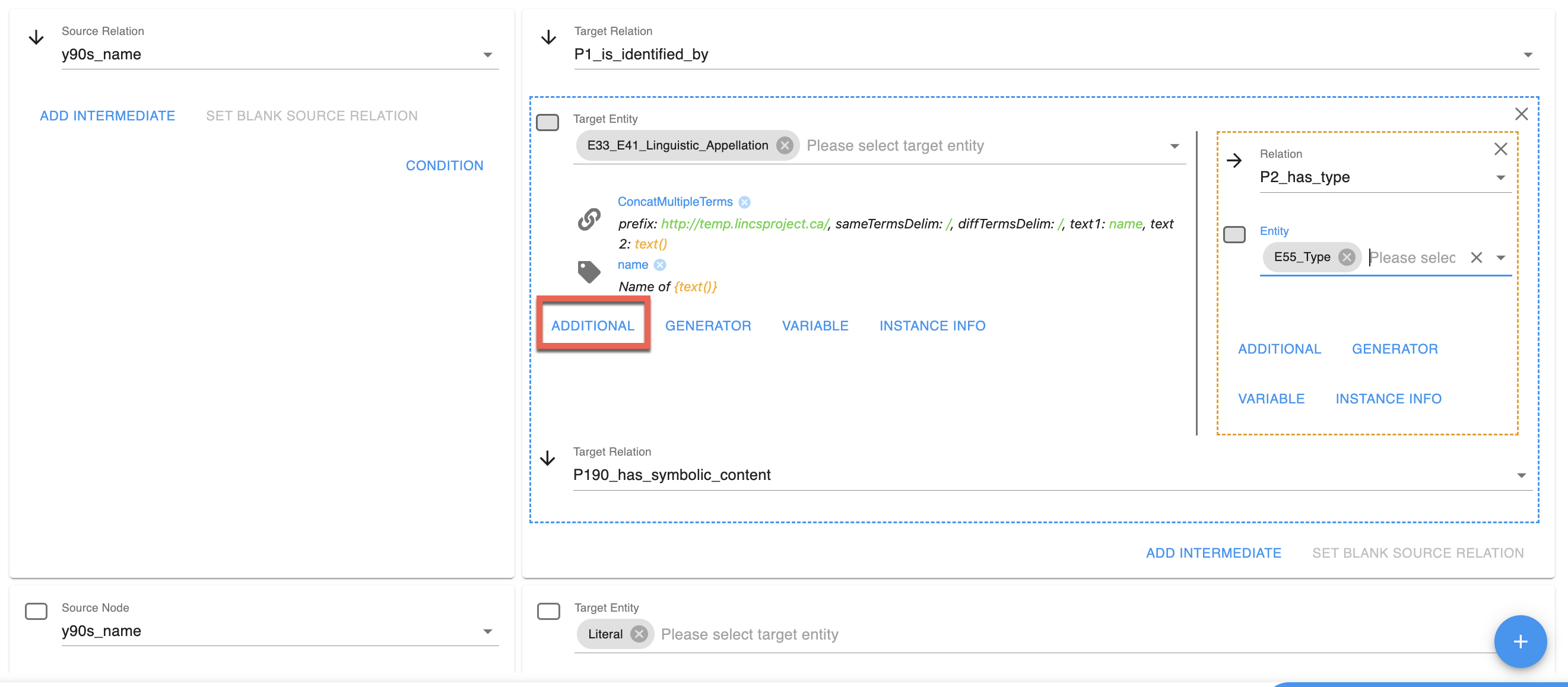This screenshot has width=1568, height=687.
Task: Toggle checkbox beside E33_E41_Linguistic_Appellation target entity
Action: click(547, 122)
